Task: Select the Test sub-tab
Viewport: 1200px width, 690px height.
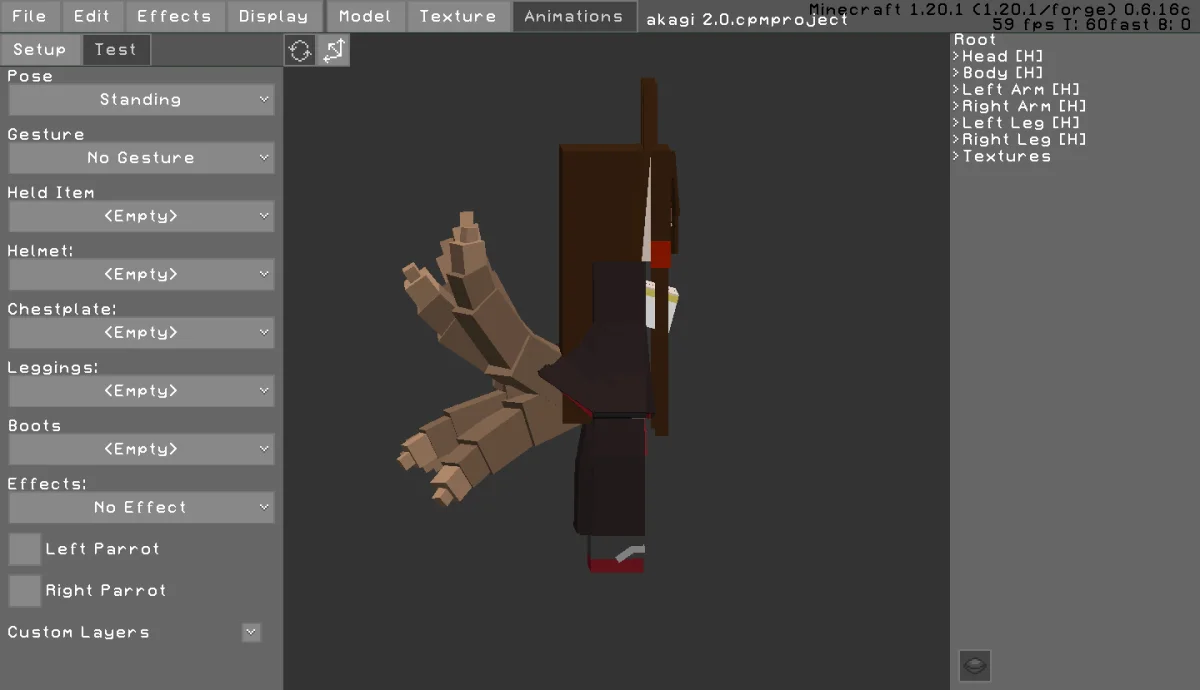Action: click(116, 49)
